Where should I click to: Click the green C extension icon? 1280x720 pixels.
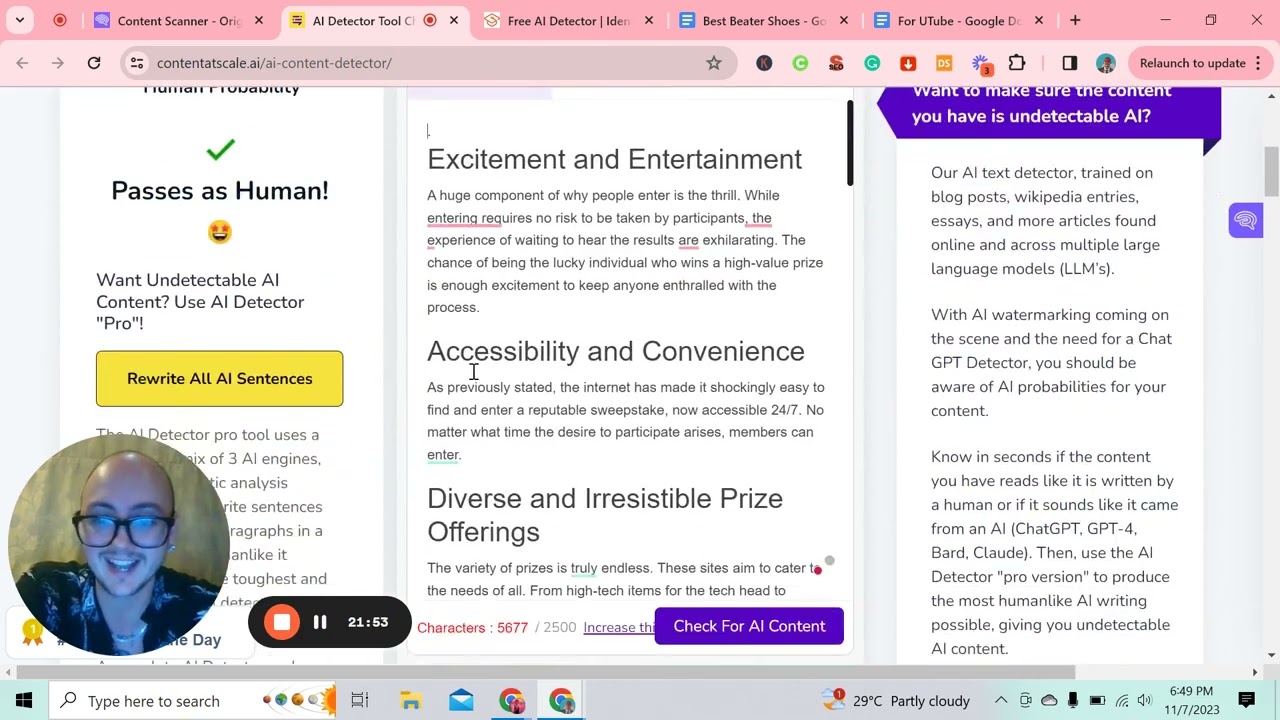pos(800,63)
